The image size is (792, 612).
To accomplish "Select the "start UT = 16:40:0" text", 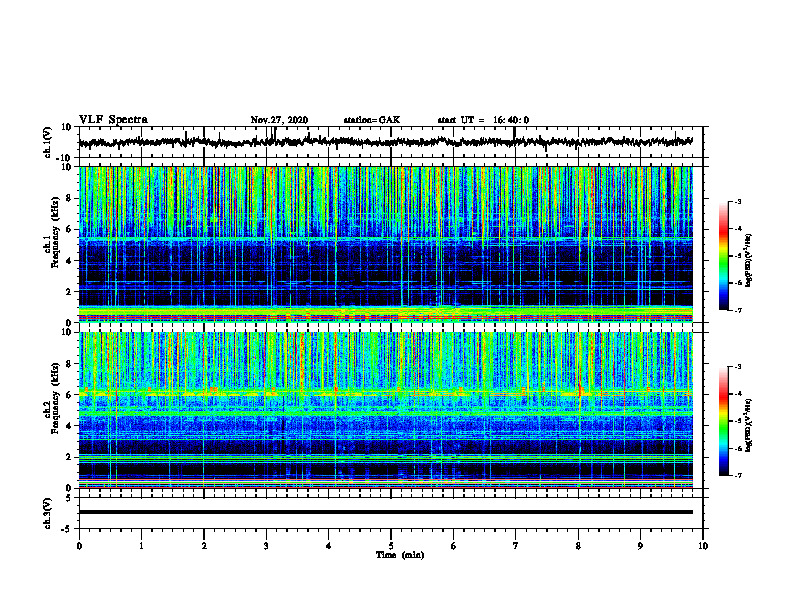I will (x=483, y=120).
